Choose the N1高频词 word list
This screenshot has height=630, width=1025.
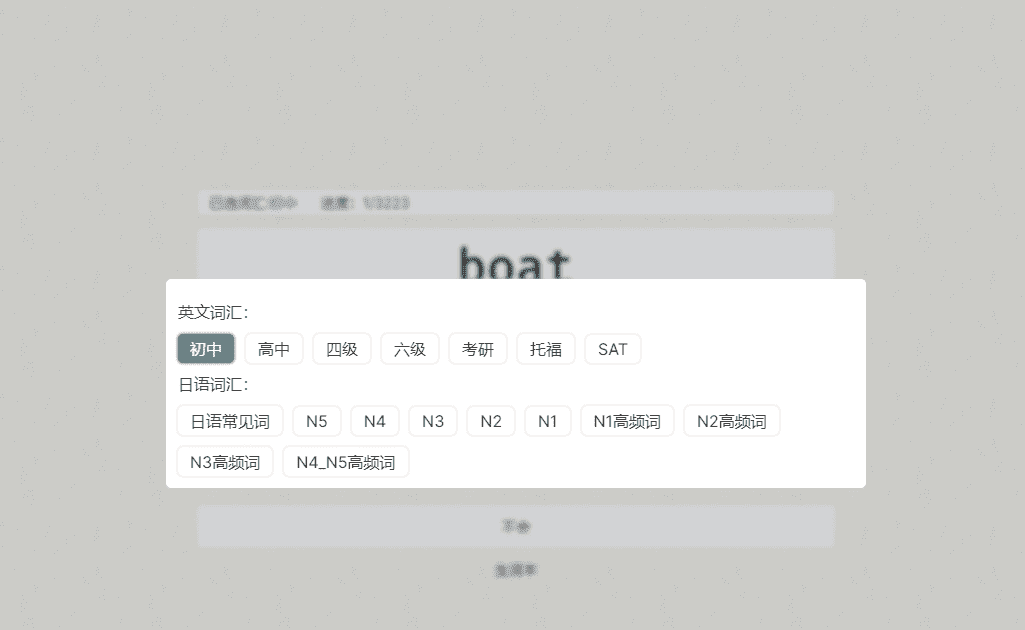tap(627, 420)
